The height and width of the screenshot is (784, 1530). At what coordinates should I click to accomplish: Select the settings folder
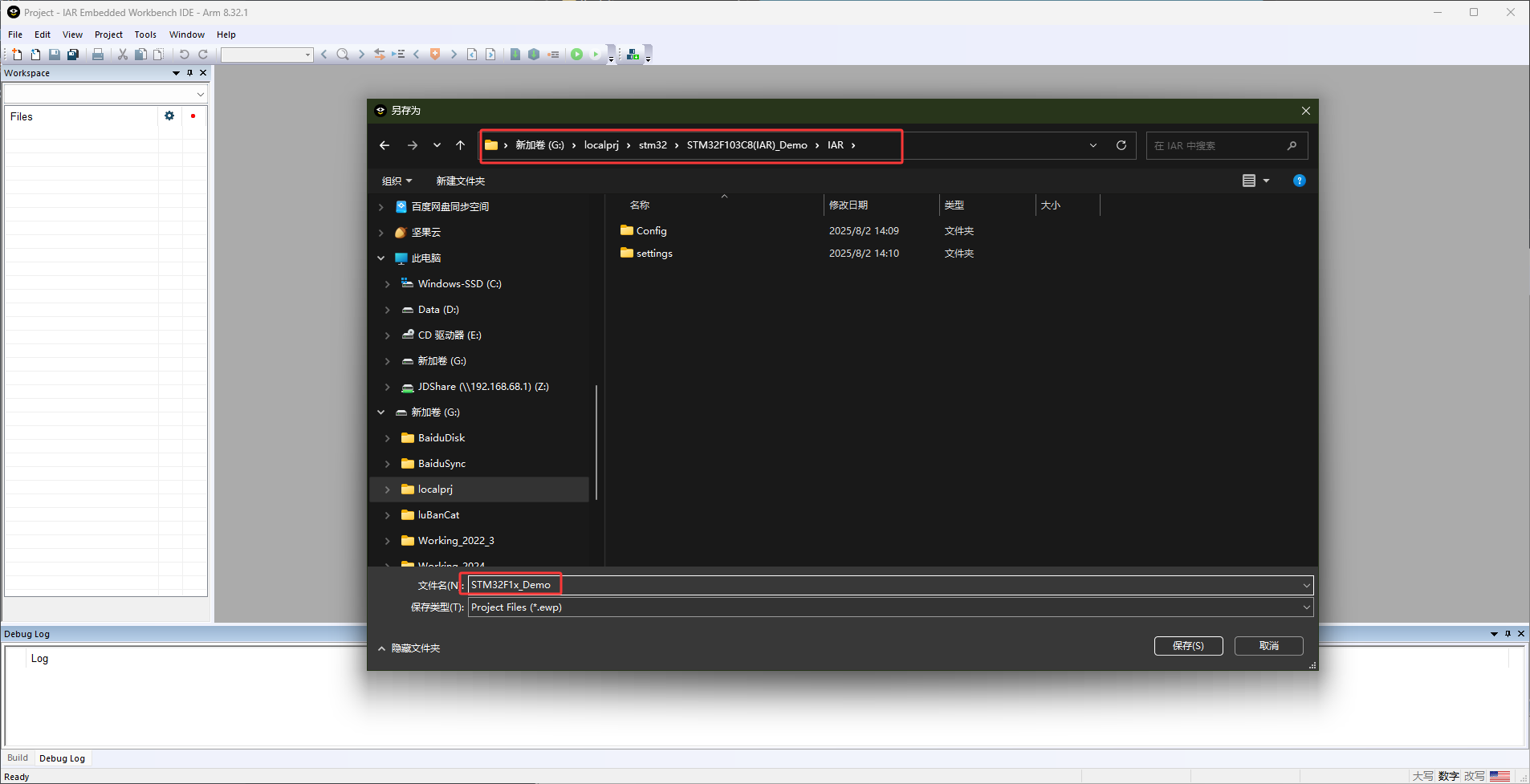654,254
